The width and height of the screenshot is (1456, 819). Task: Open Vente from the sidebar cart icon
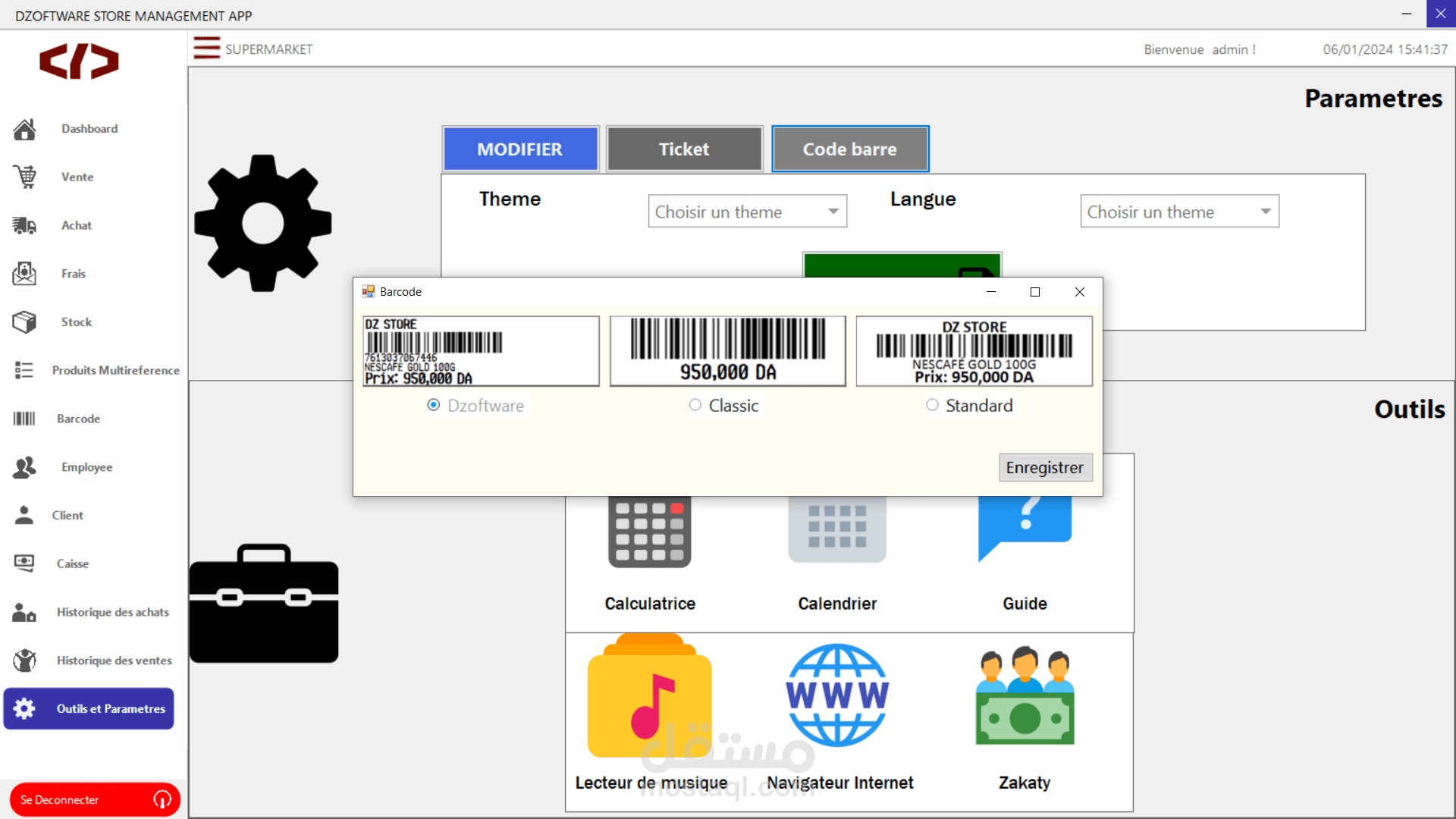click(x=25, y=177)
